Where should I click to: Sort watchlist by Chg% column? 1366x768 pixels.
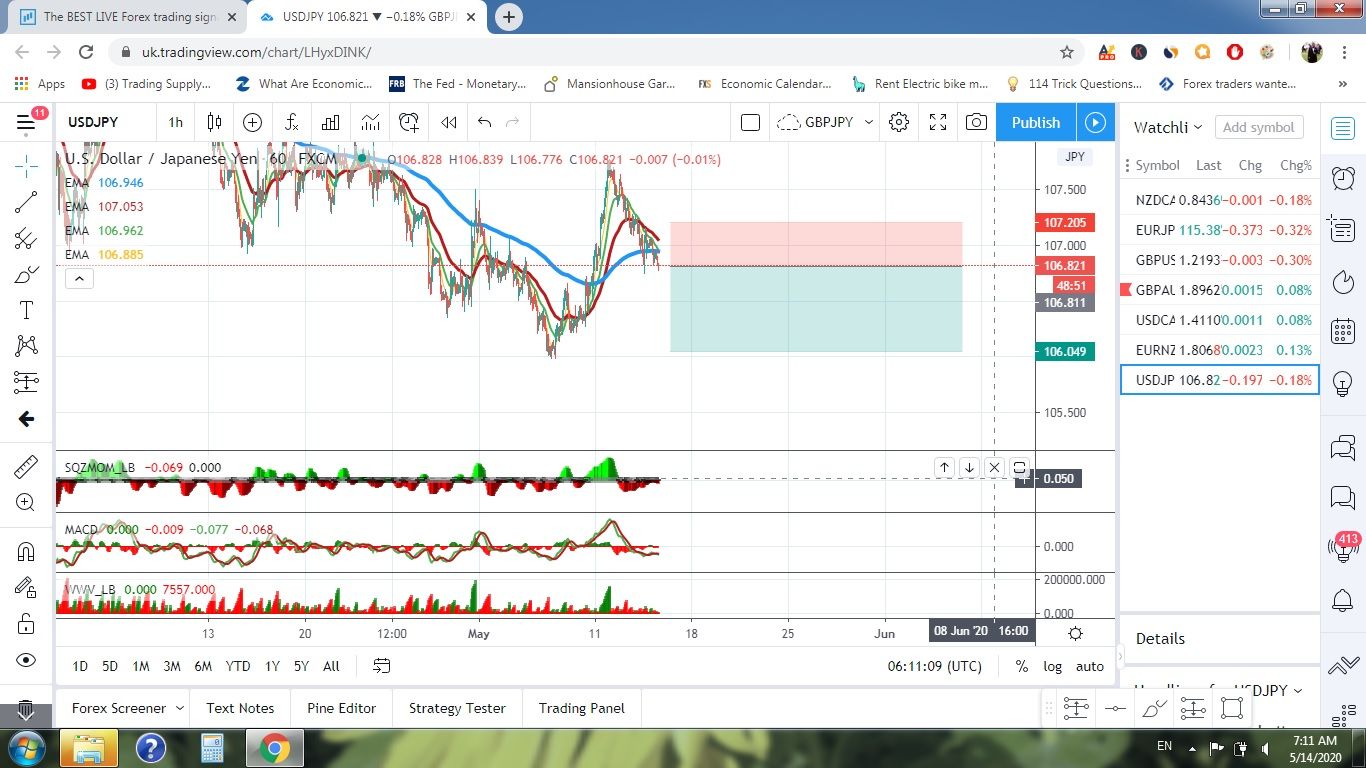point(1295,165)
